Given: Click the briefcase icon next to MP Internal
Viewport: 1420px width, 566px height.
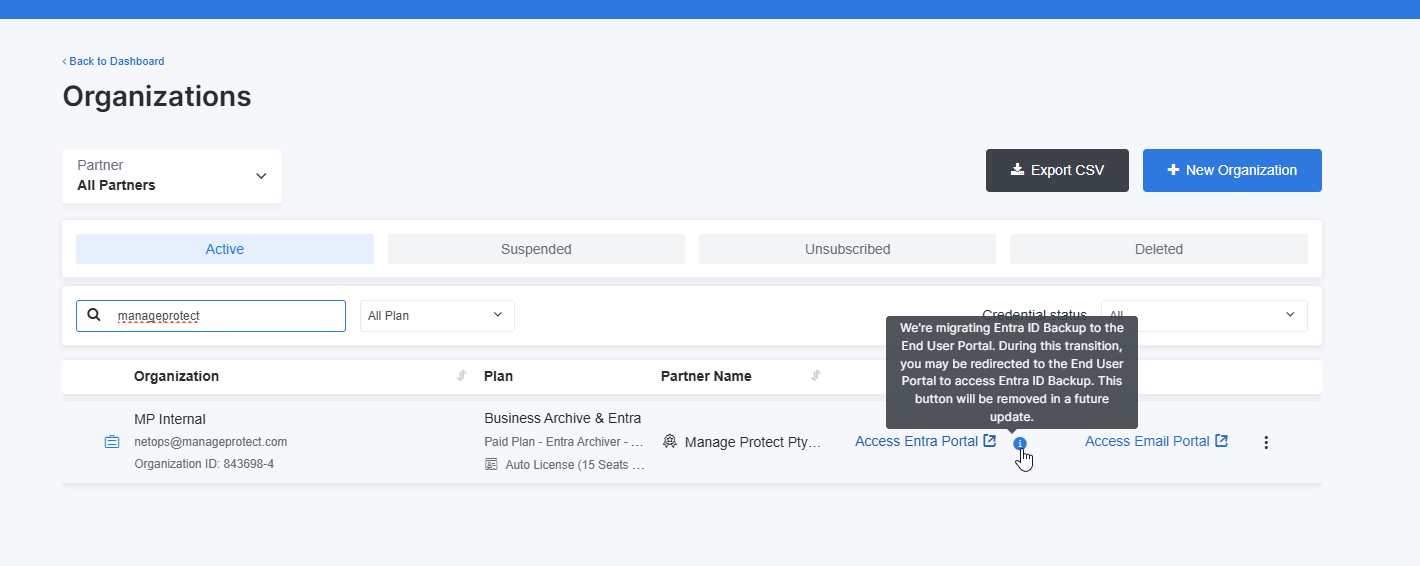Looking at the screenshot, I should [x=112, y=442].
